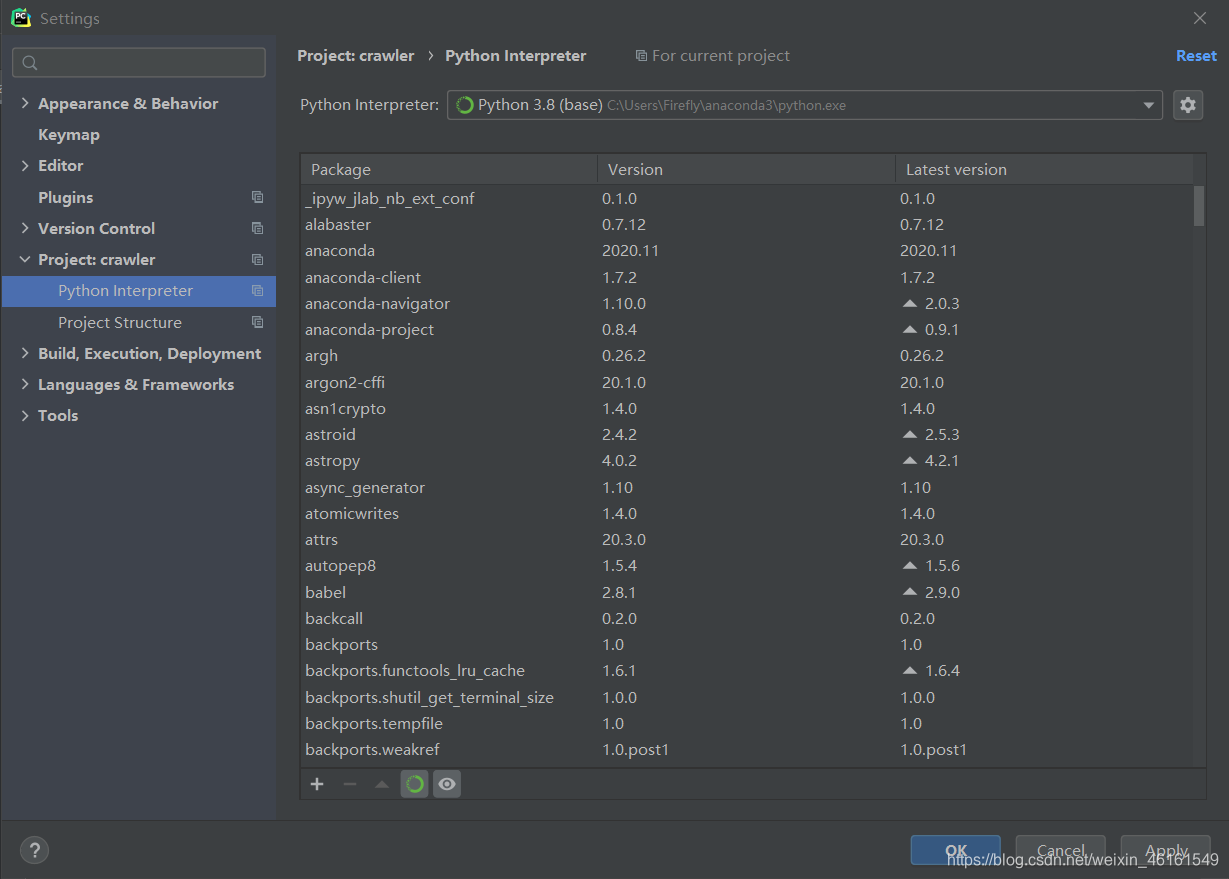Open the interpreter gear settings icon
This screenshot has width=1229, height=879.
[1187, 105]
